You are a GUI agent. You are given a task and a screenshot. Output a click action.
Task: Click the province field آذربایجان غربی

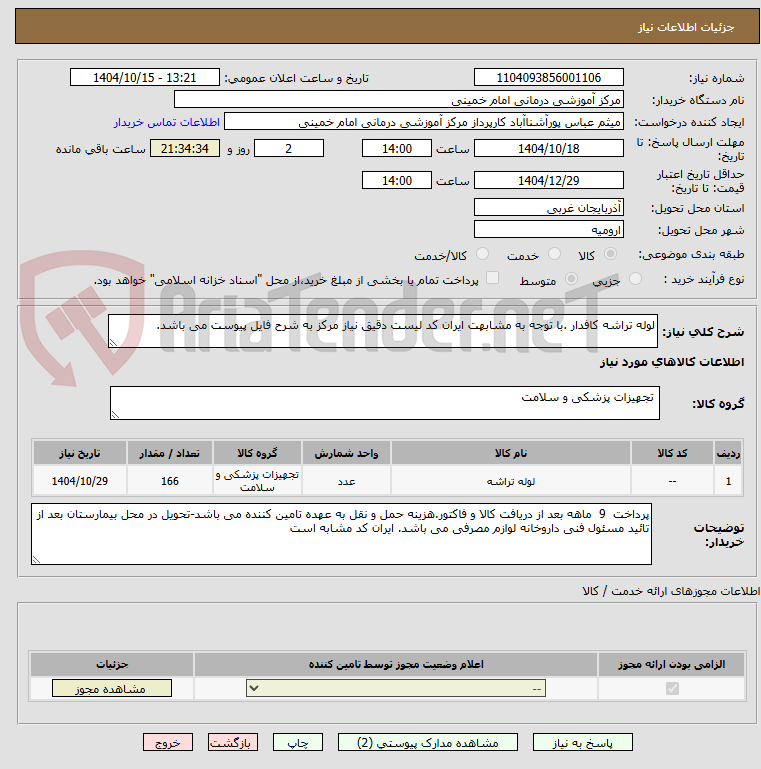[x=549, y=207]
